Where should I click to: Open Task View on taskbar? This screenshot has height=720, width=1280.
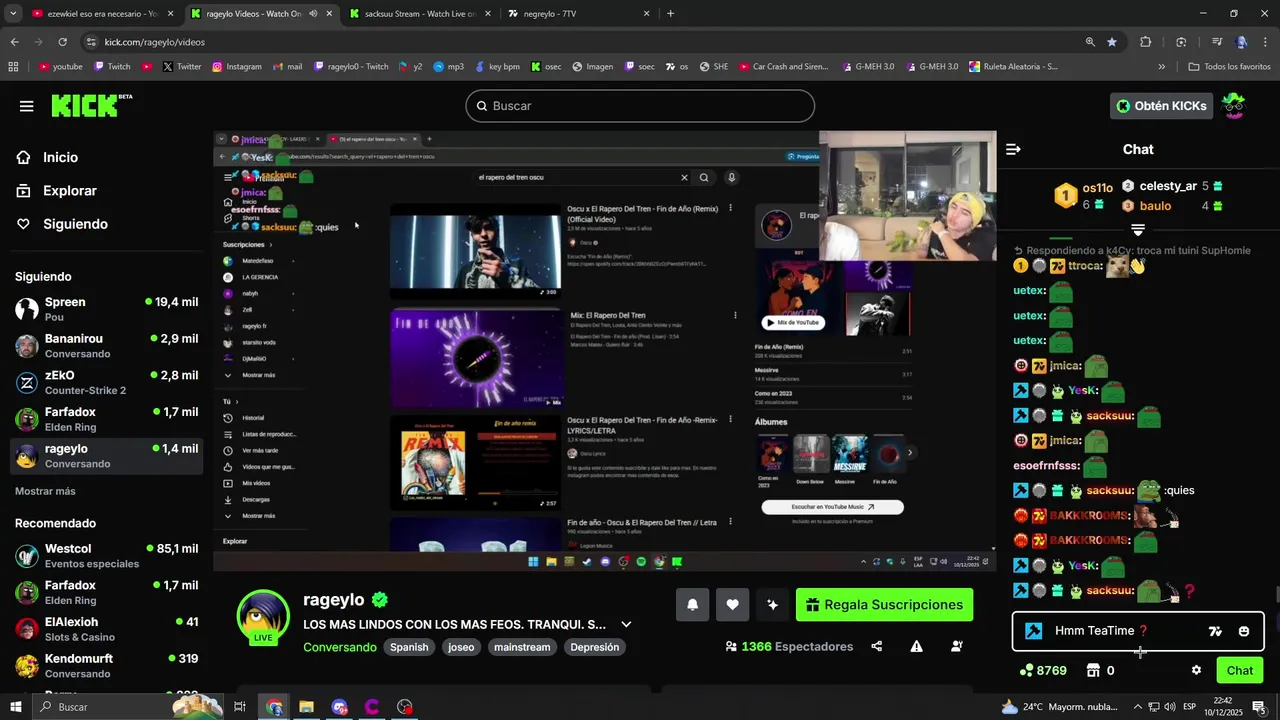coord(239,707)
